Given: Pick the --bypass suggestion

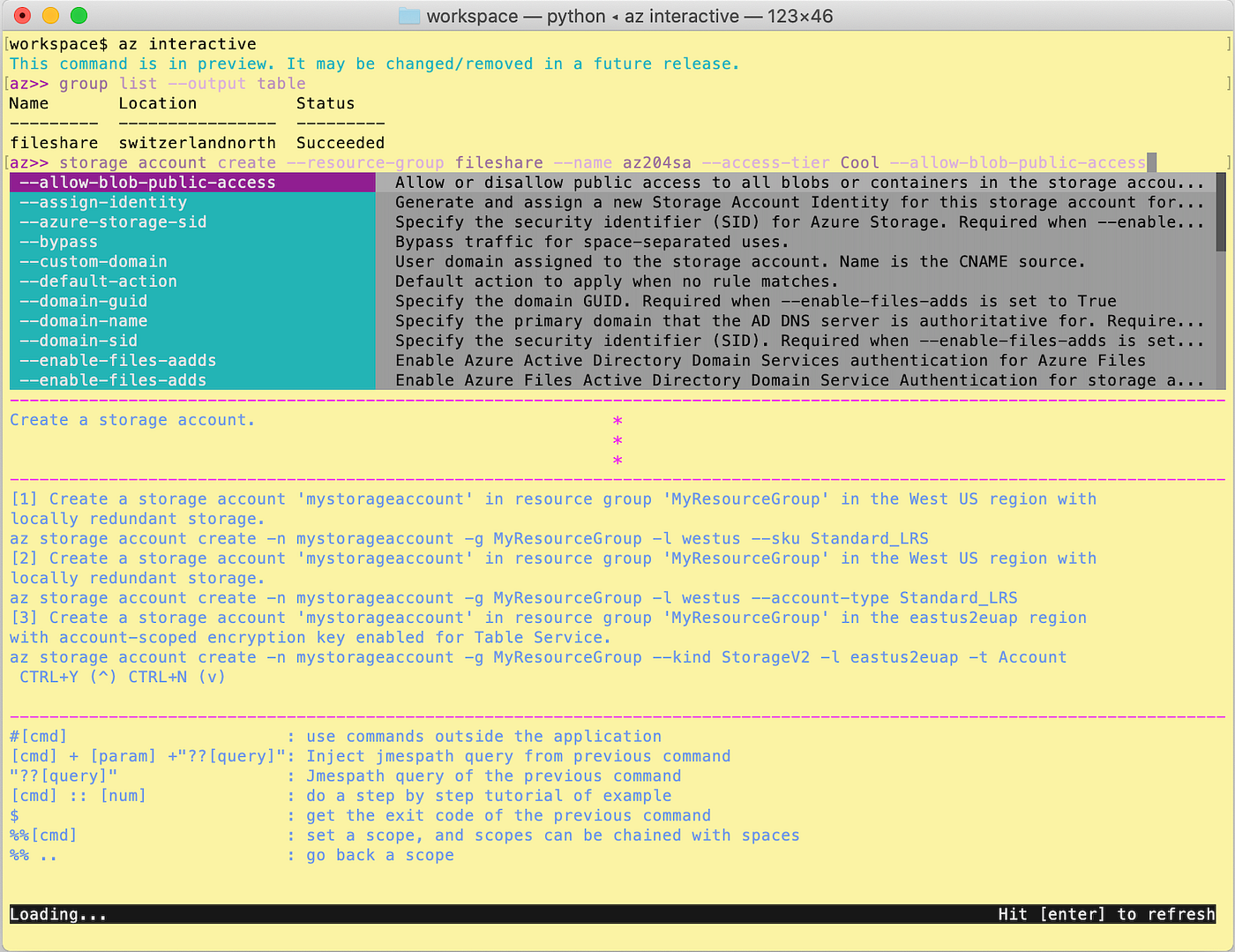Looking at the screenshot, I should click(192, 242).
